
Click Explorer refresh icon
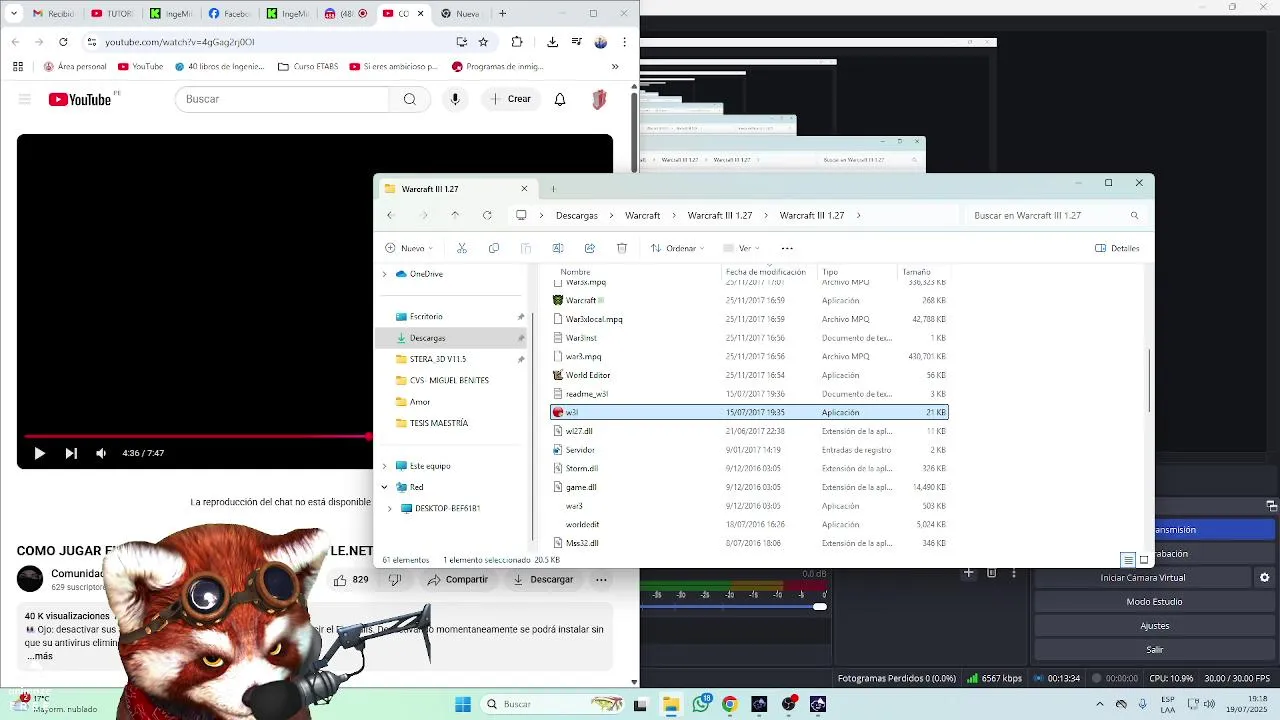487,215
